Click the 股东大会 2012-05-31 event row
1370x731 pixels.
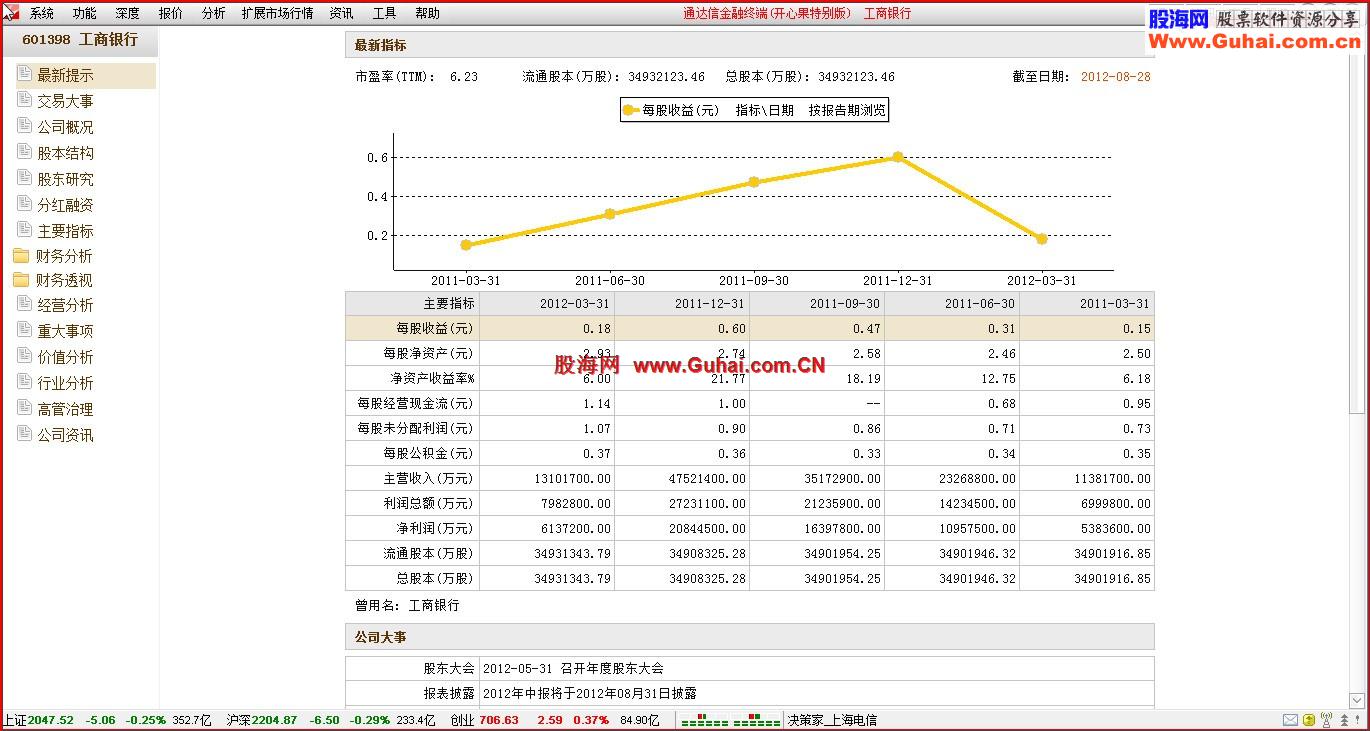click(750, 668)
